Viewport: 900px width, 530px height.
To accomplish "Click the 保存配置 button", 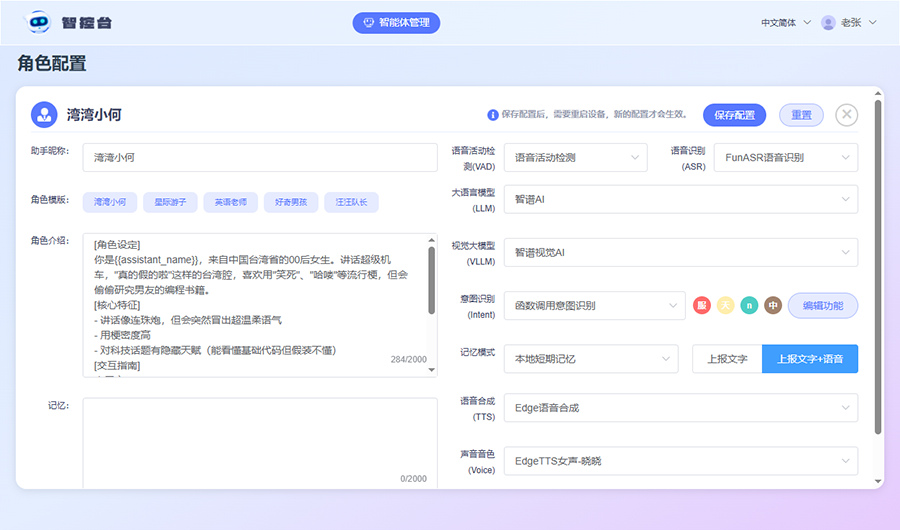I will tap(734, 115).
